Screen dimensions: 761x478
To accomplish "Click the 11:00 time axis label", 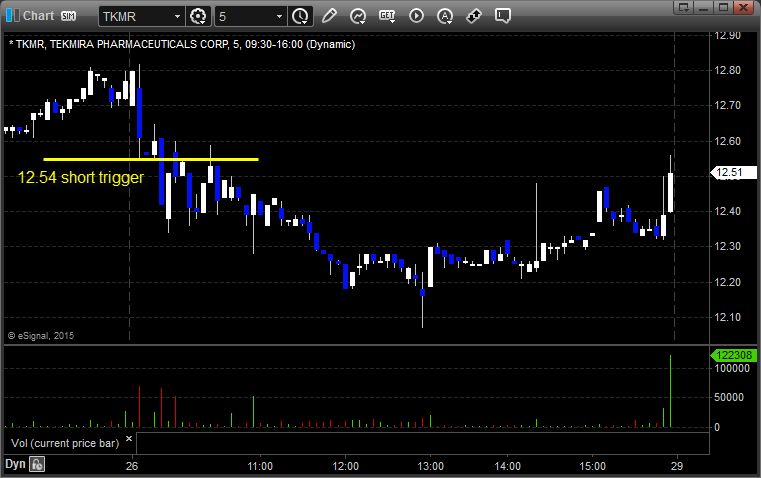I will 260,466.
